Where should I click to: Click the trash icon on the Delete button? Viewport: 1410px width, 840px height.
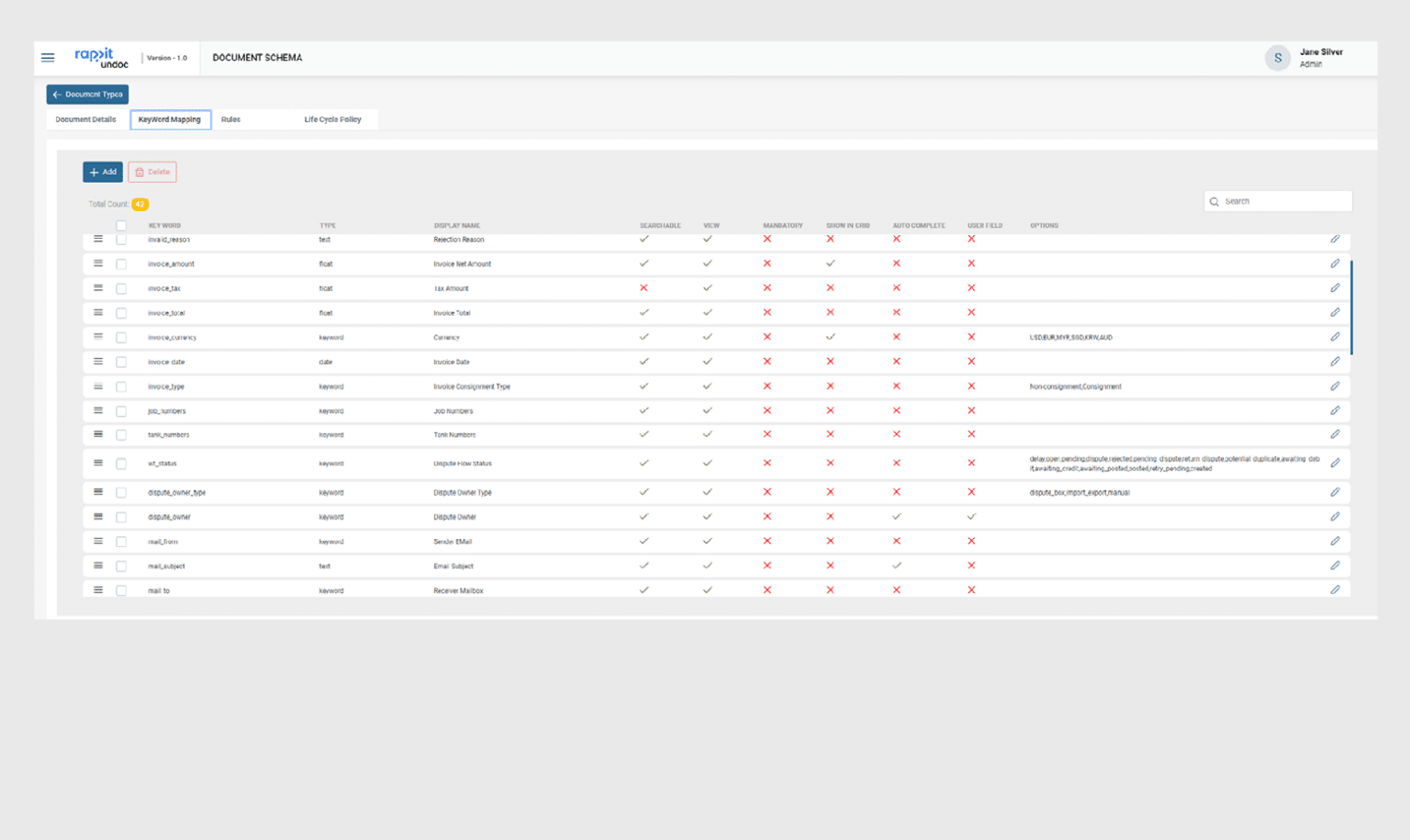(x=140, y=172)
